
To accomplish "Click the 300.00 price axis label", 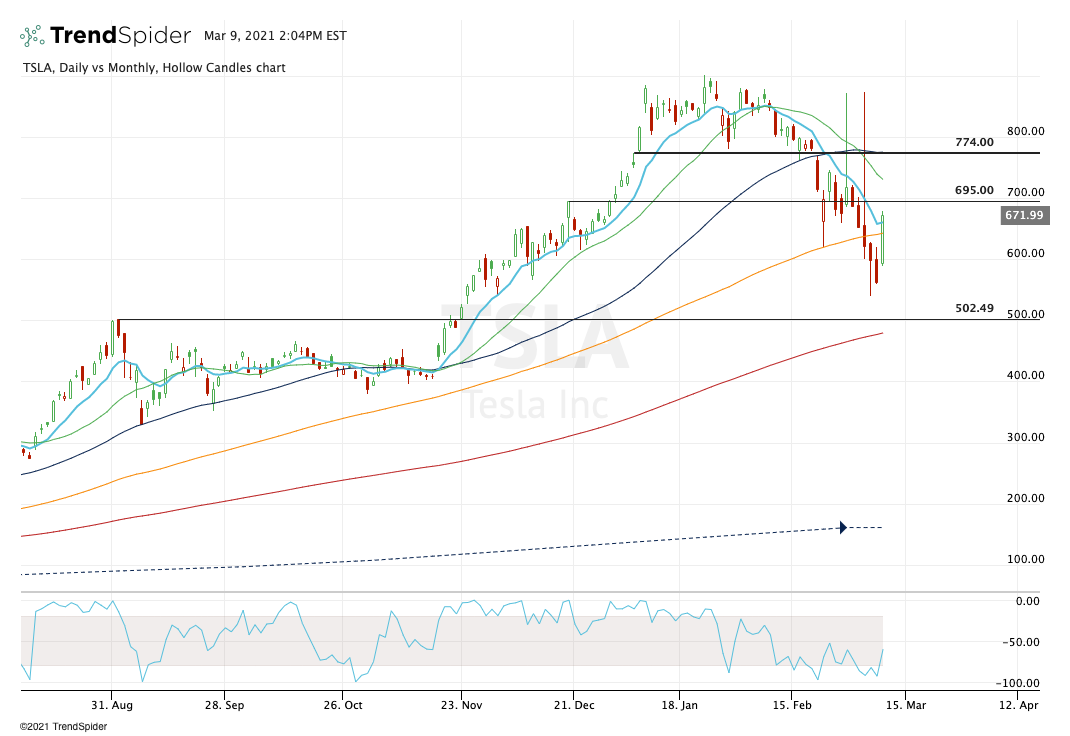I will click(x=1025, y=437).
